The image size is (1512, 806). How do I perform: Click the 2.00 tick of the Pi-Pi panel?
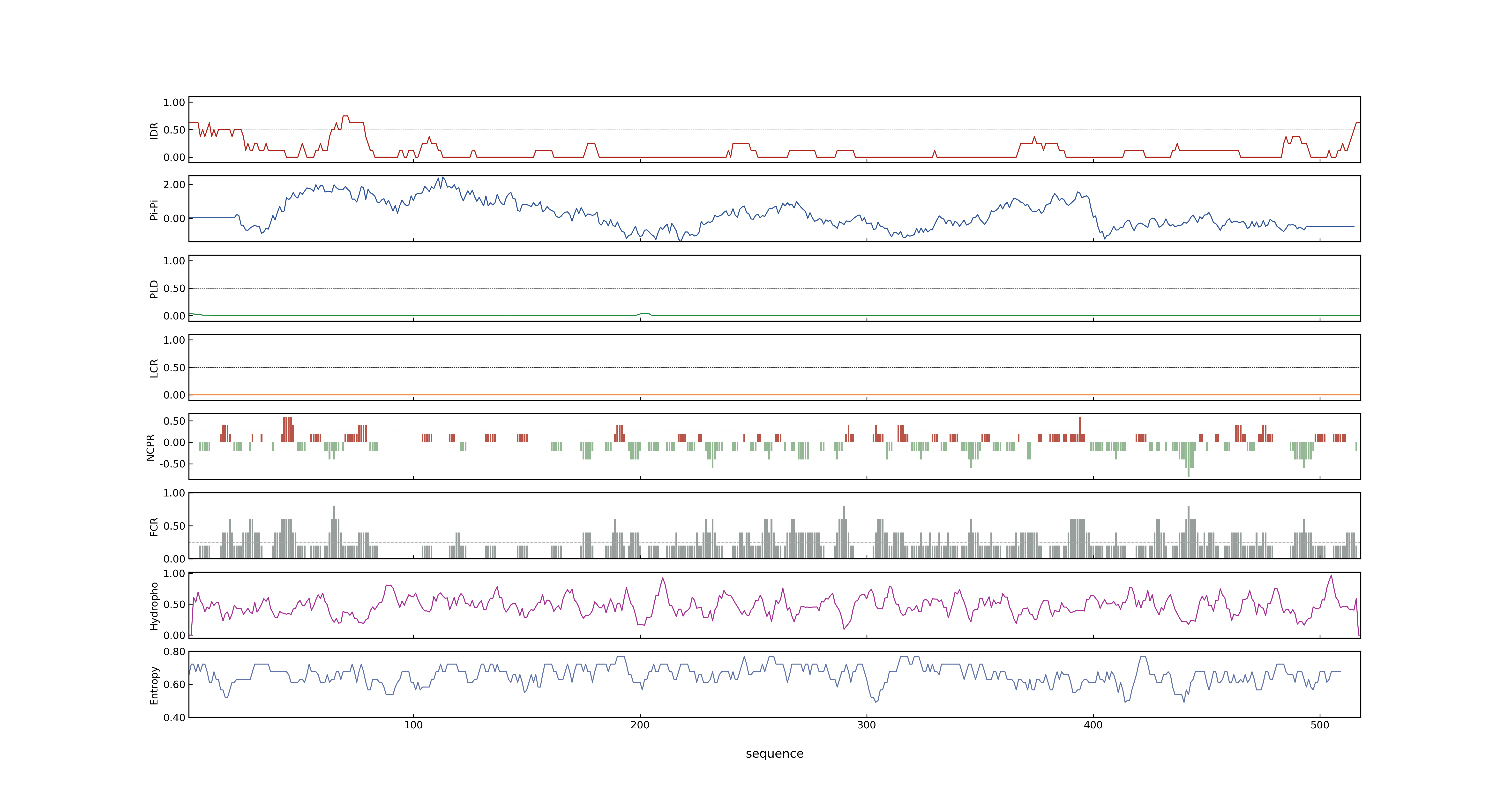coord(174,184)
